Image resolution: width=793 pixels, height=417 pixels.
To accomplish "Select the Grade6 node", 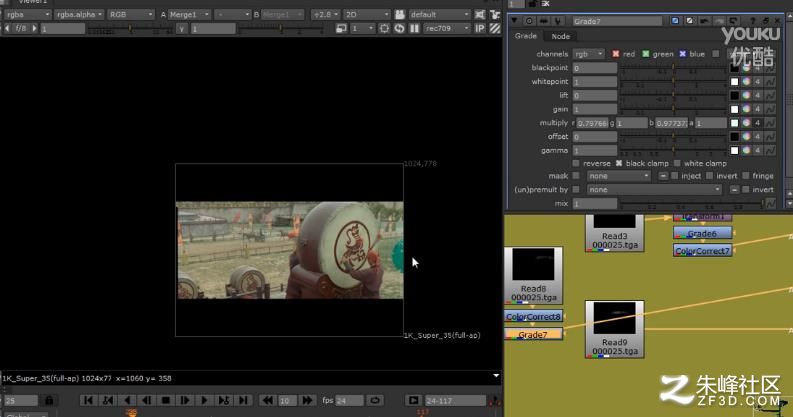I will click(x=702, y=234).
